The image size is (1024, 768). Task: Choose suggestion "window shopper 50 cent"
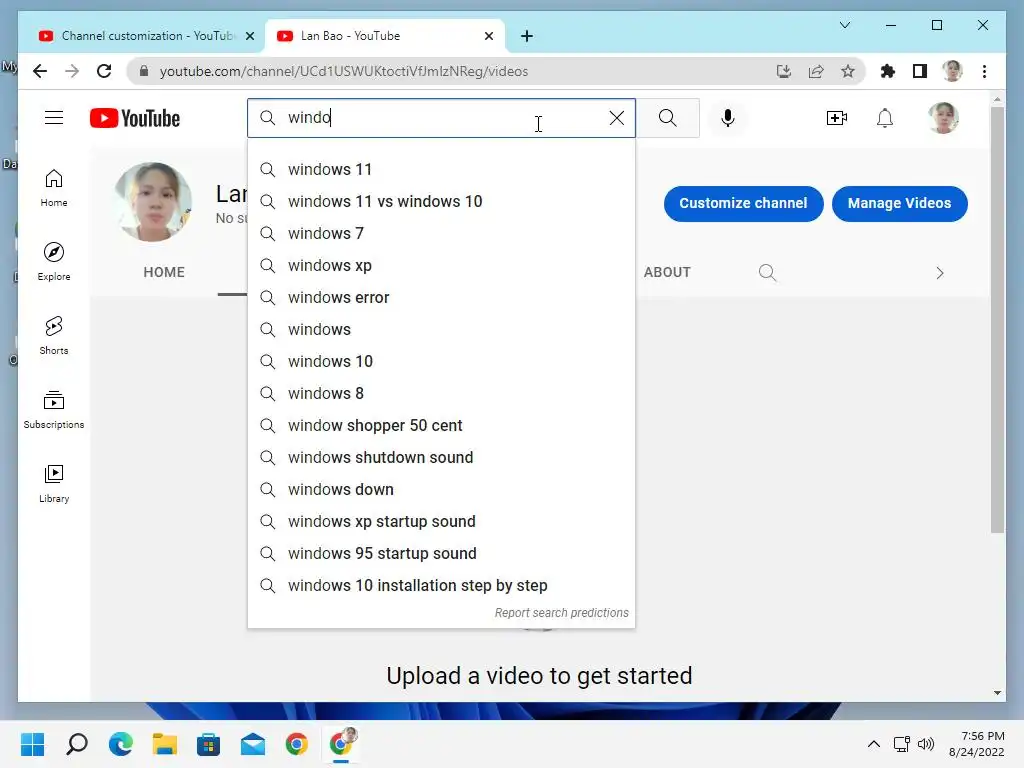coord(441,425)
